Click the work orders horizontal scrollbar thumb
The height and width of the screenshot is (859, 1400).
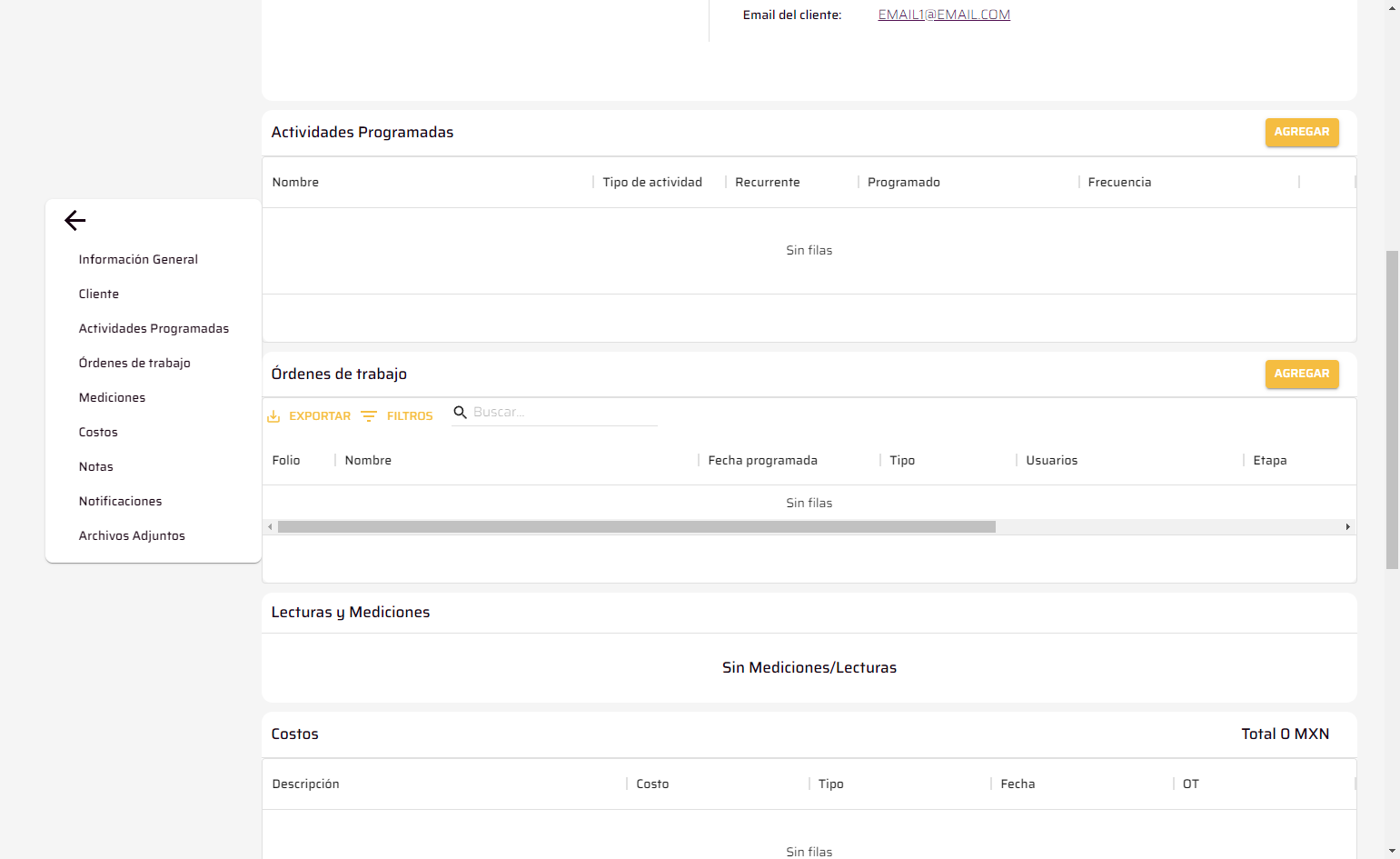637,527
